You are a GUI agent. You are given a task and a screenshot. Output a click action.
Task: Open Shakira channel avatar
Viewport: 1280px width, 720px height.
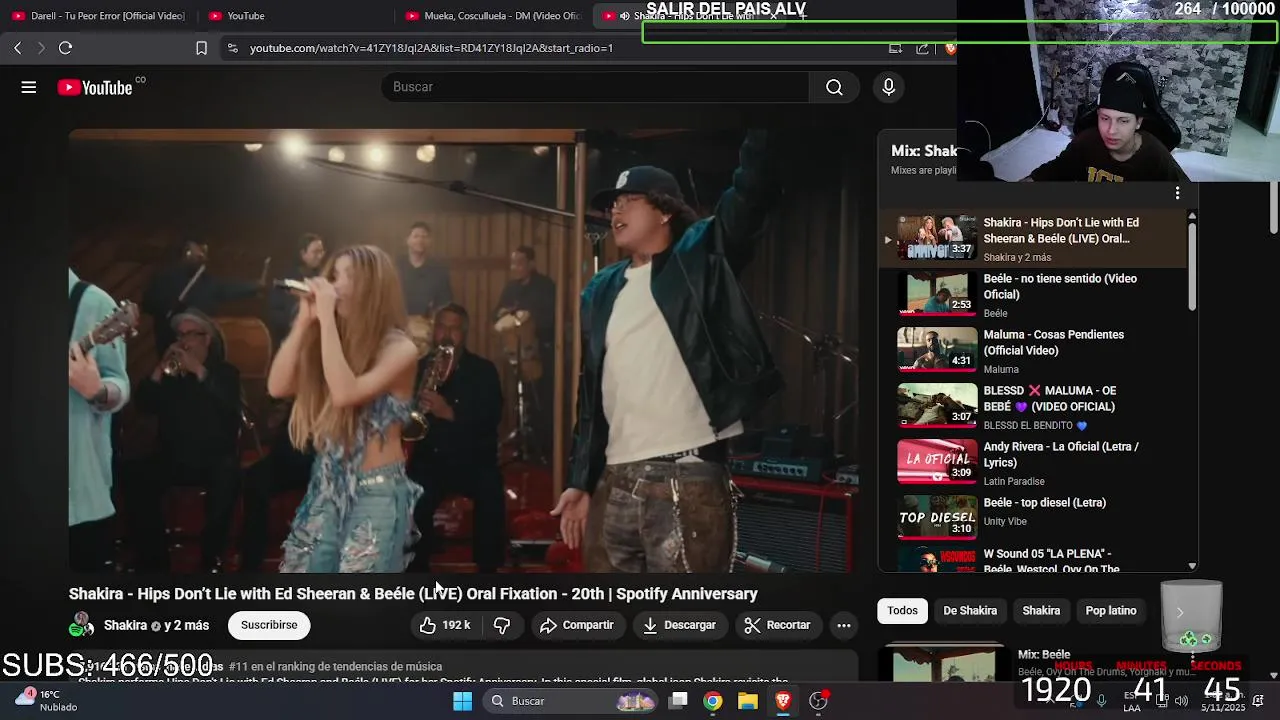(x=83, y=625)
